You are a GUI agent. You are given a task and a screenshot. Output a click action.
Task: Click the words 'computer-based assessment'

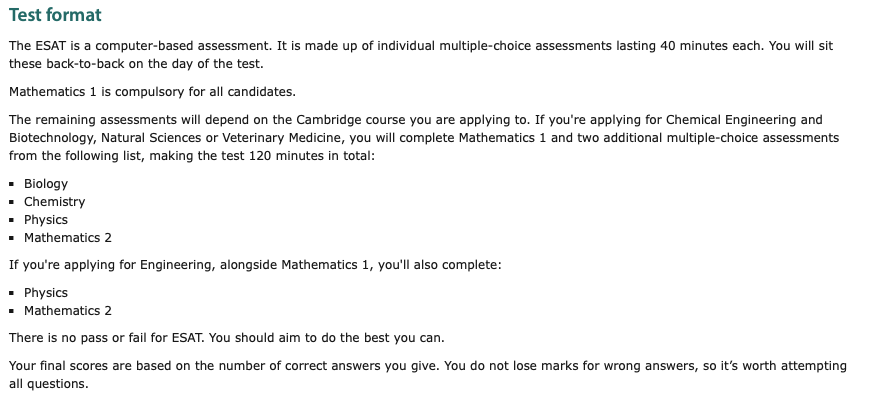coord(182,45)
